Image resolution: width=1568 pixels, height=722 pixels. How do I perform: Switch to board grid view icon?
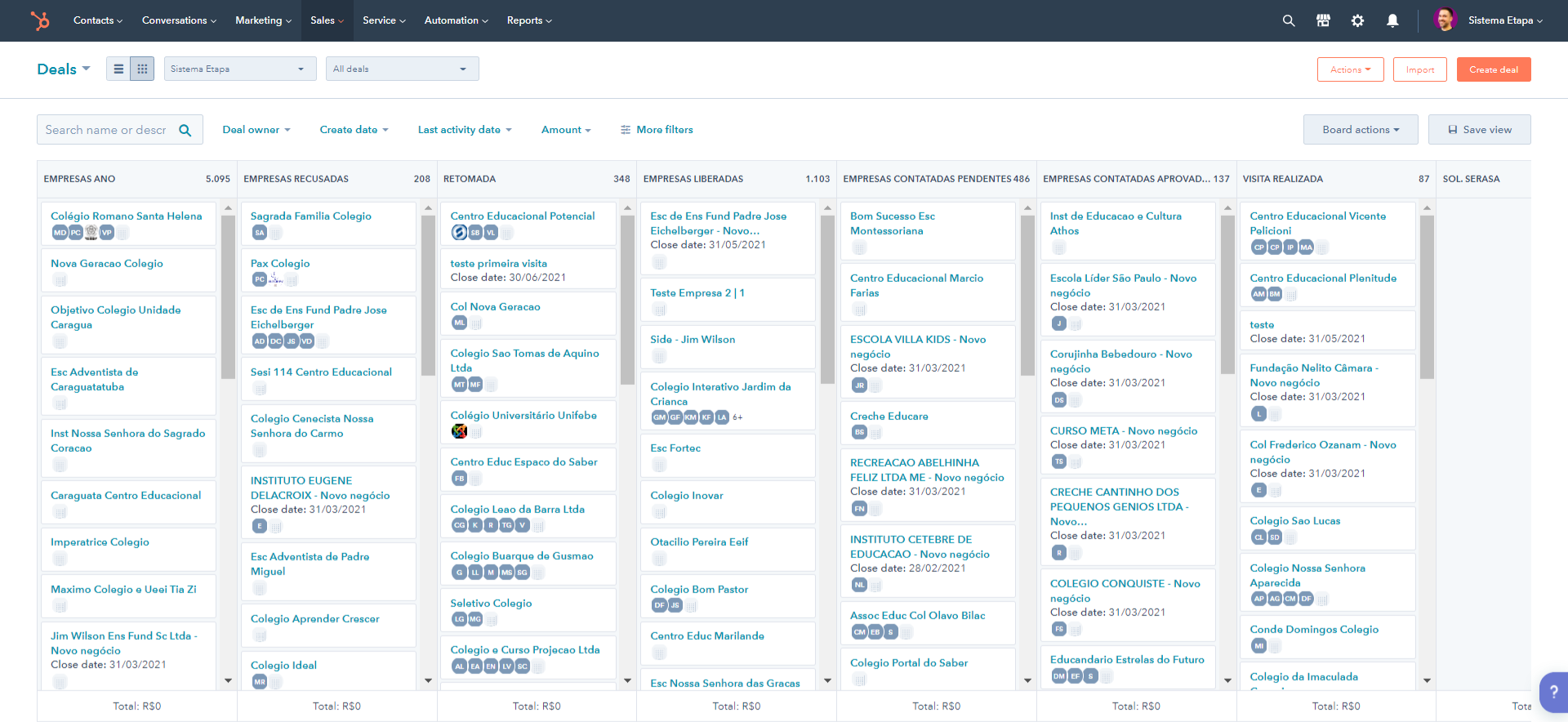click(142, 69)
